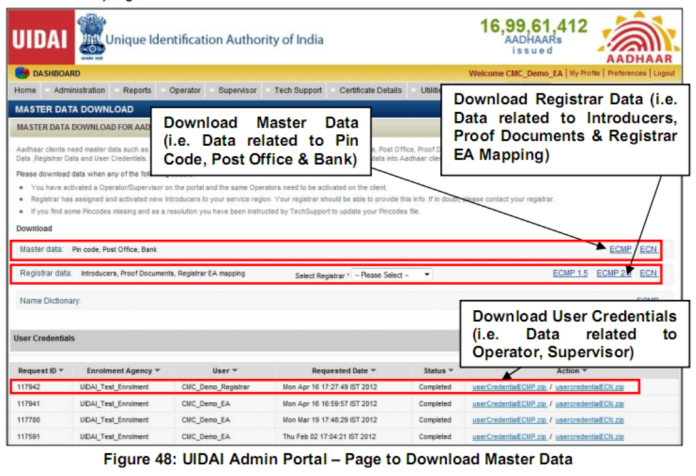This screenshot has height=476, width=696.
Task: Click the User Credentials section header
Action: [x=44, y=338]
